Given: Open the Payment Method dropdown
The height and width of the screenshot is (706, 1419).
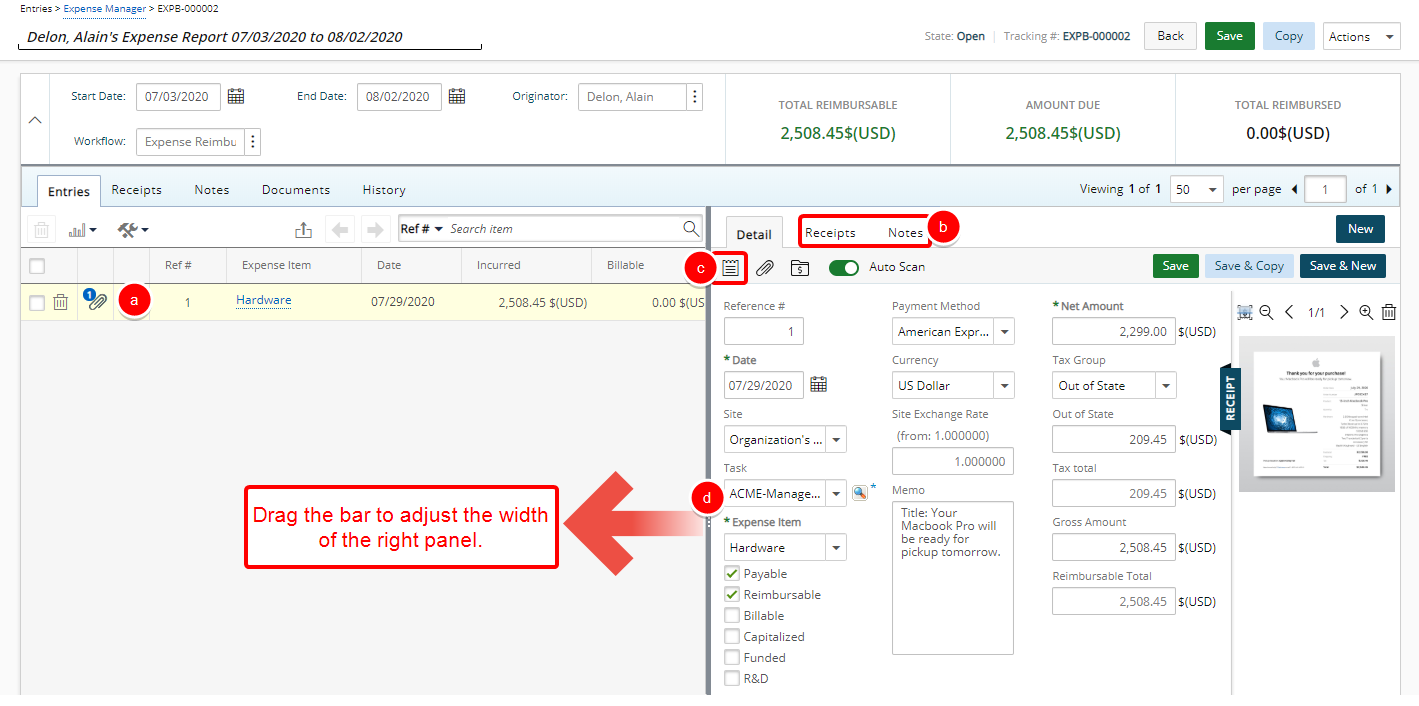Looking at the screenshot, I should pyautogui.click(x=1004, y=331).
